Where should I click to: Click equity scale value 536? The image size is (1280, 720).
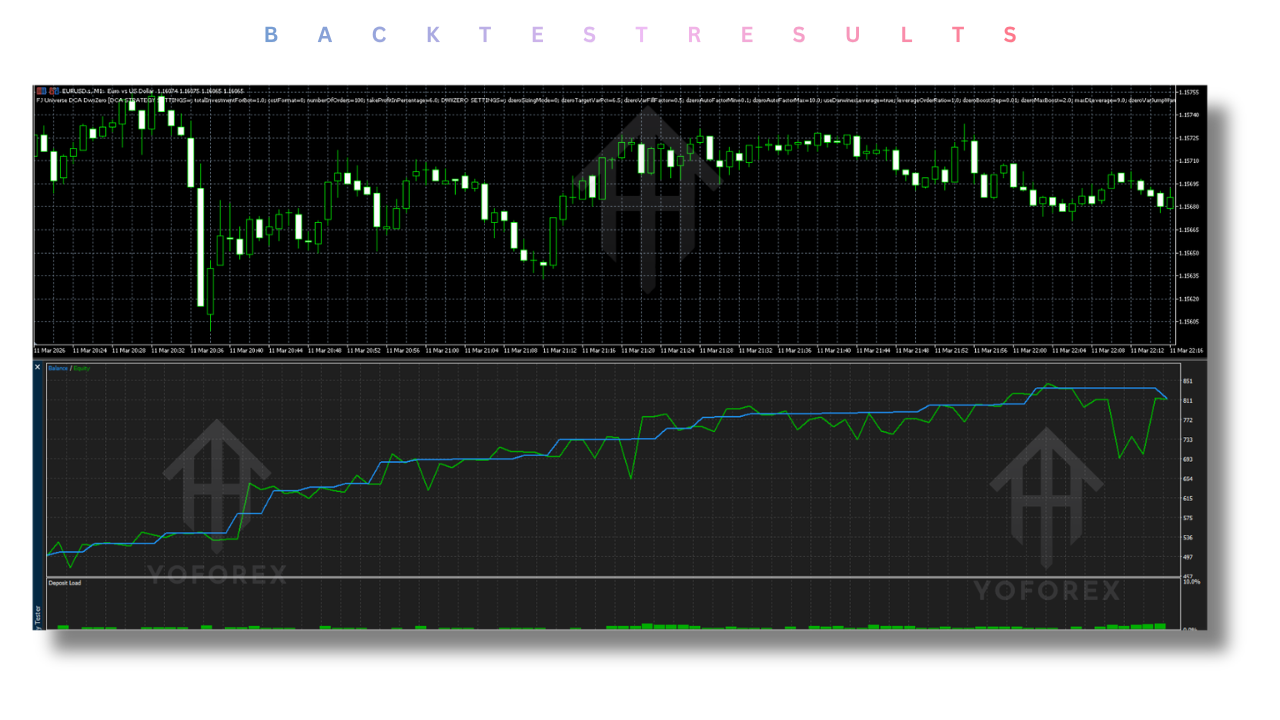(1188, 537)
